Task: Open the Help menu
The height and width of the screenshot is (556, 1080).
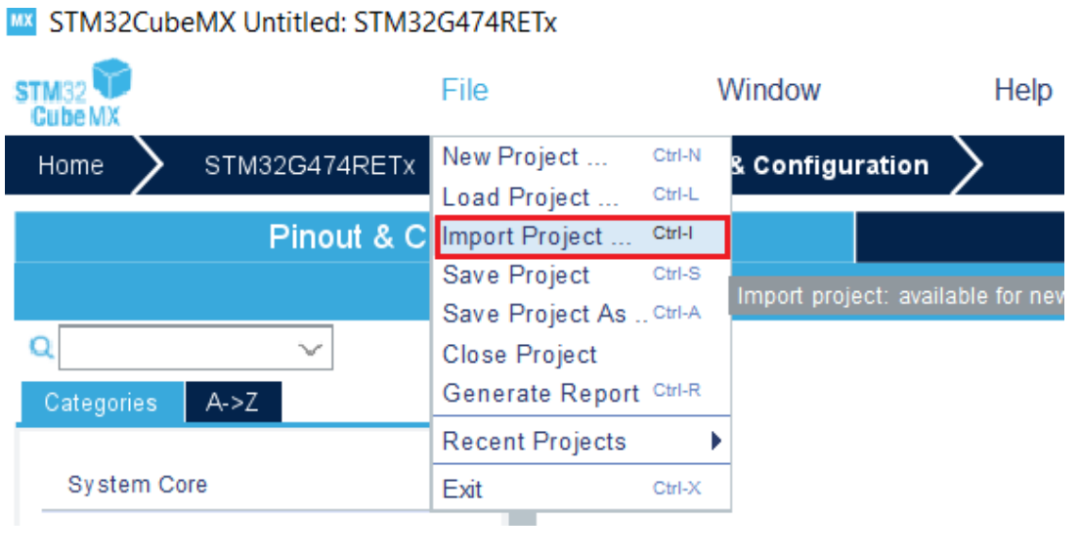Action: (x=1022, y=90)
